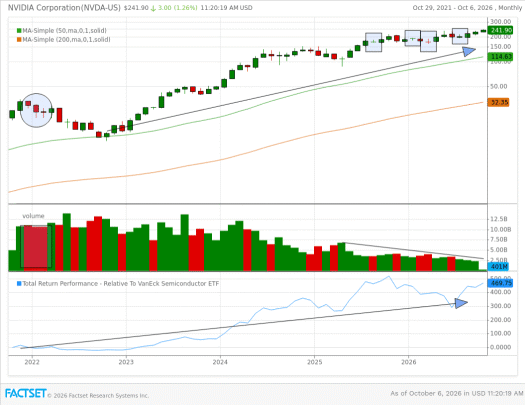Click the 2023 time axis label

(x=126, y=362)
